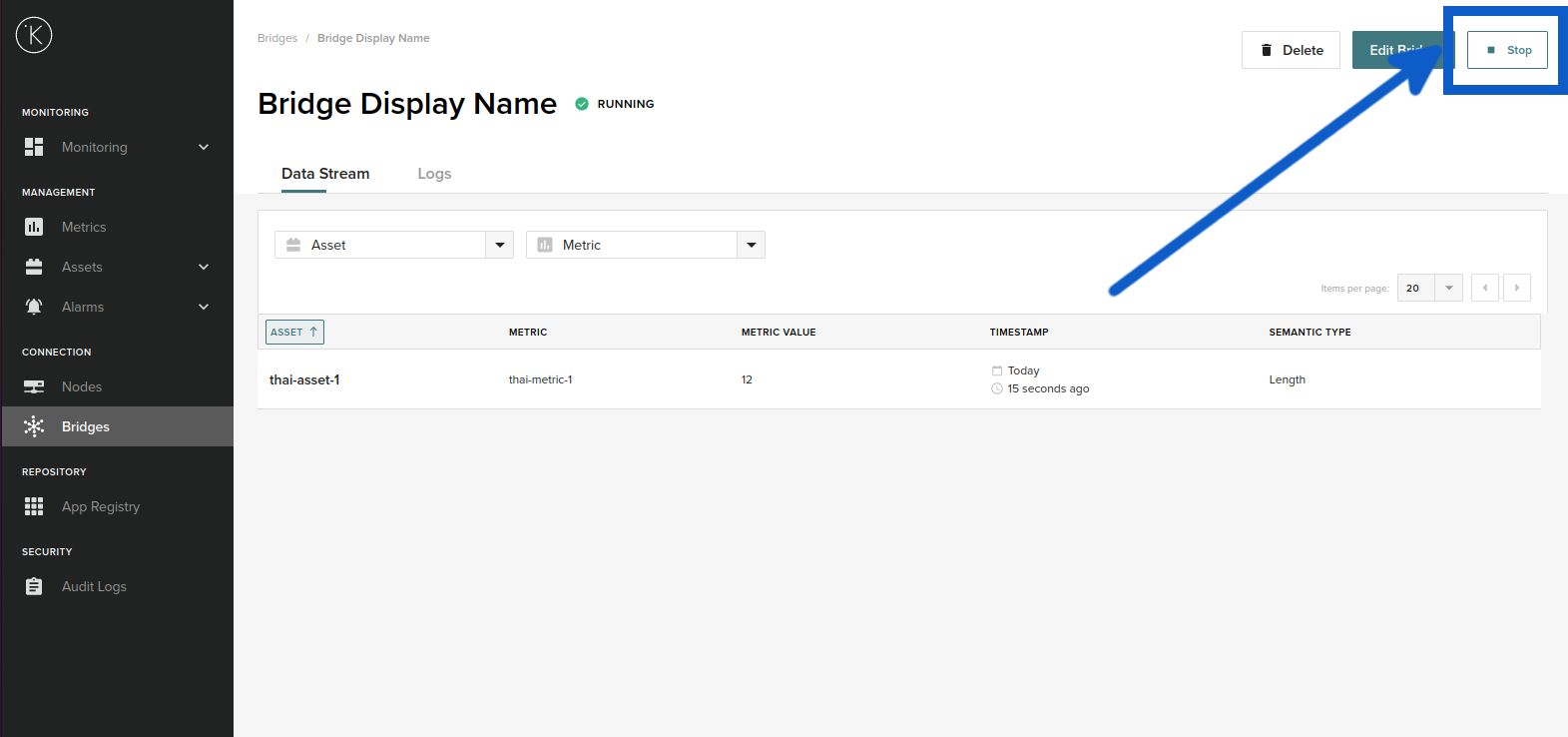Click the Kelvin logo icon in sidebar
1568x737 pixels.
(x=34, y=35)
